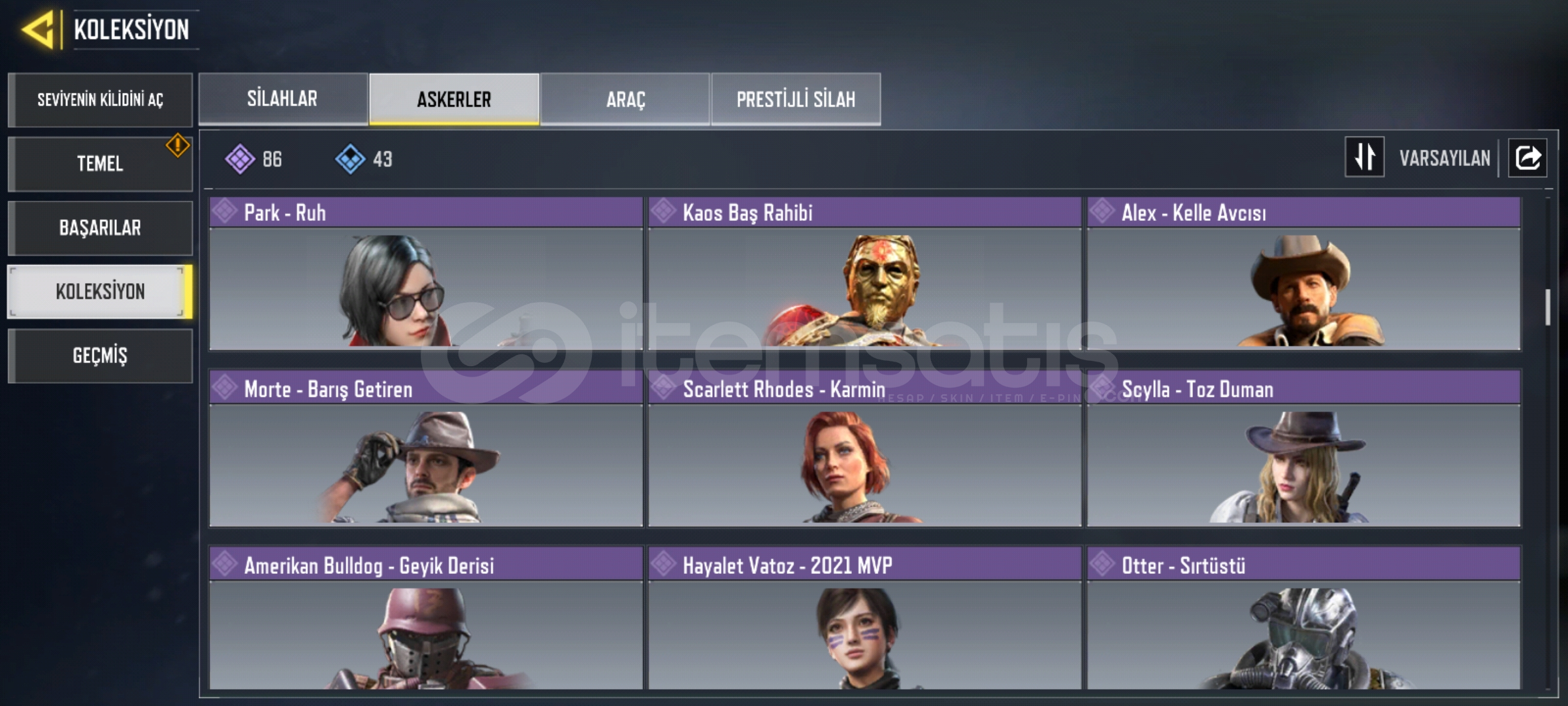Select the Scarlett Rhodes - Karmin card
The image size is (1568, 706).
click(x=864, y=449)
